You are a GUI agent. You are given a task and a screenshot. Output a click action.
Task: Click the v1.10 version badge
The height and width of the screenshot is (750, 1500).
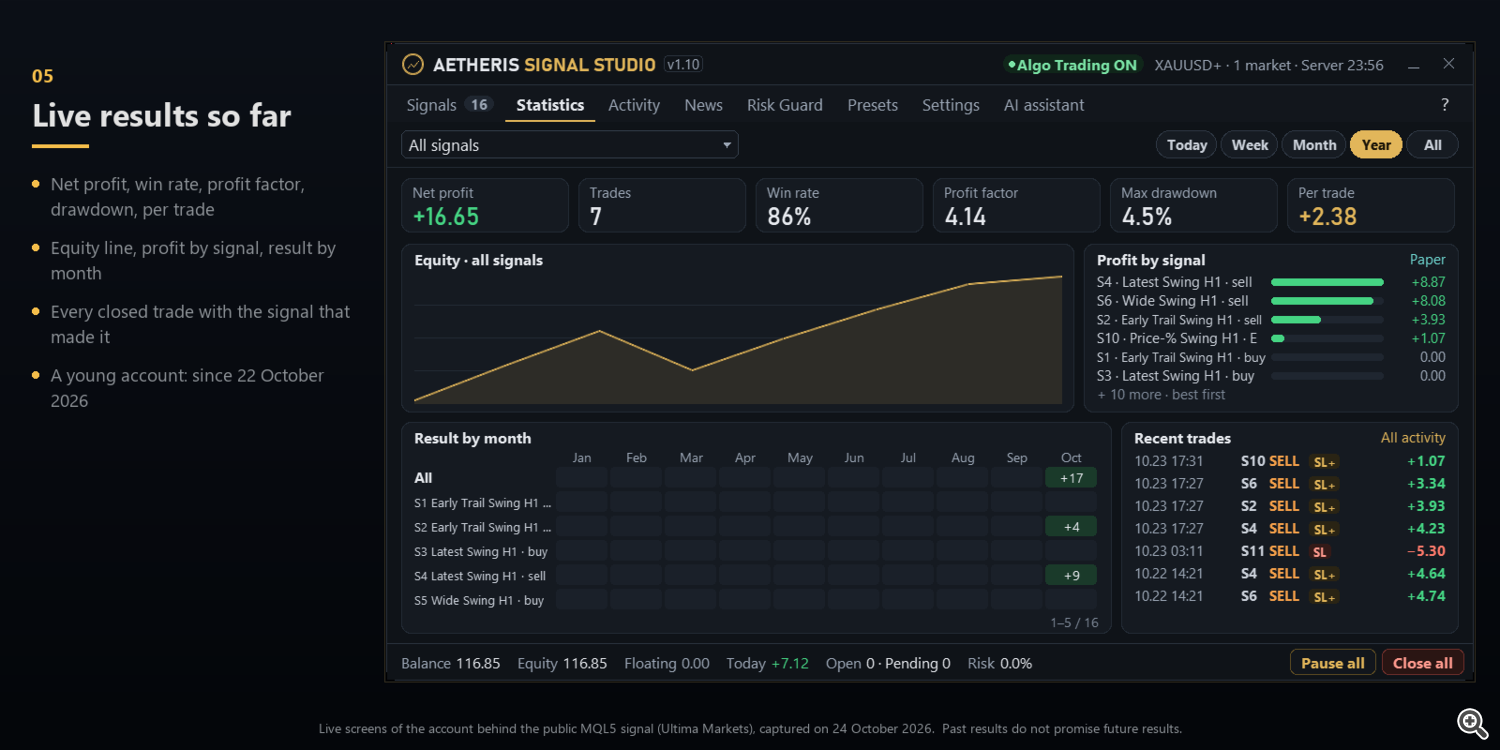684,65
